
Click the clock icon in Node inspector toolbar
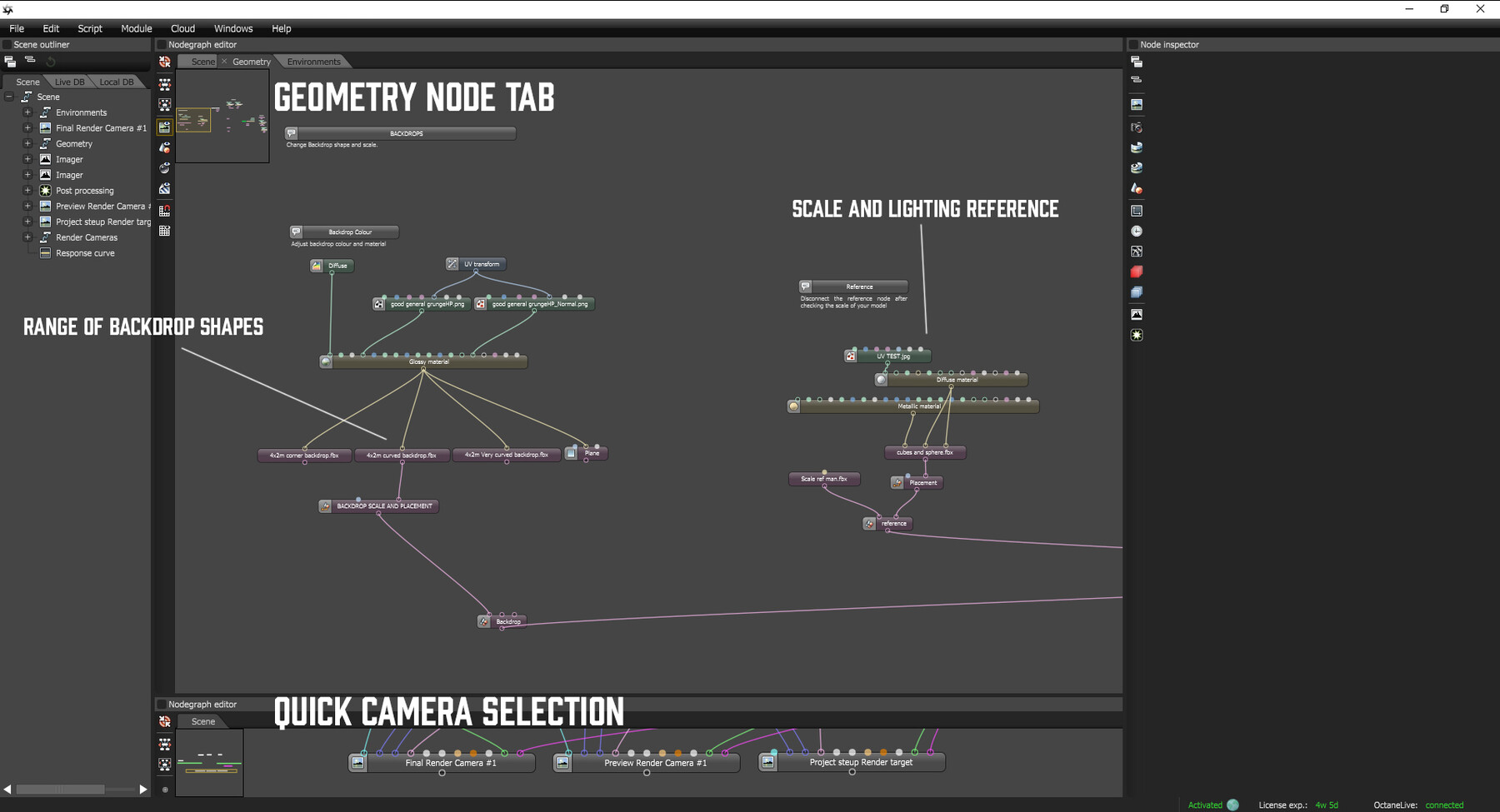coord(1137,230)
